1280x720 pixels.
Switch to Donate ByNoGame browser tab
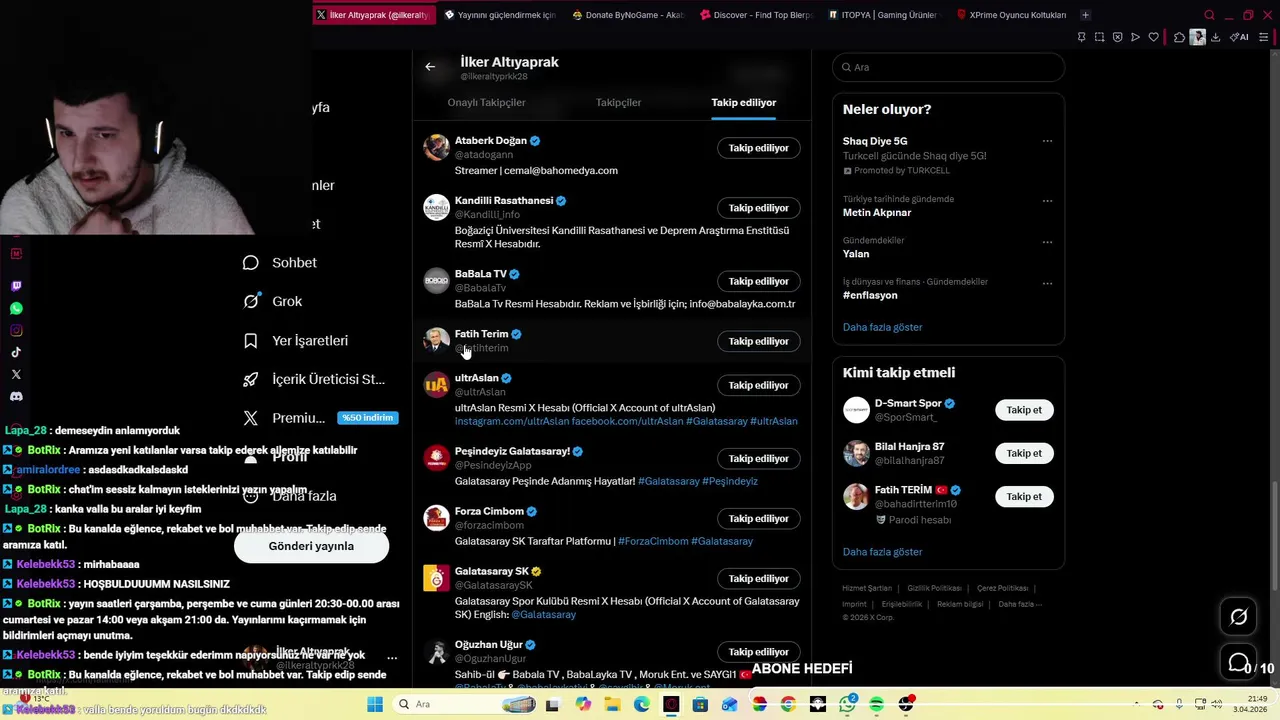click(x=628, y=15)
